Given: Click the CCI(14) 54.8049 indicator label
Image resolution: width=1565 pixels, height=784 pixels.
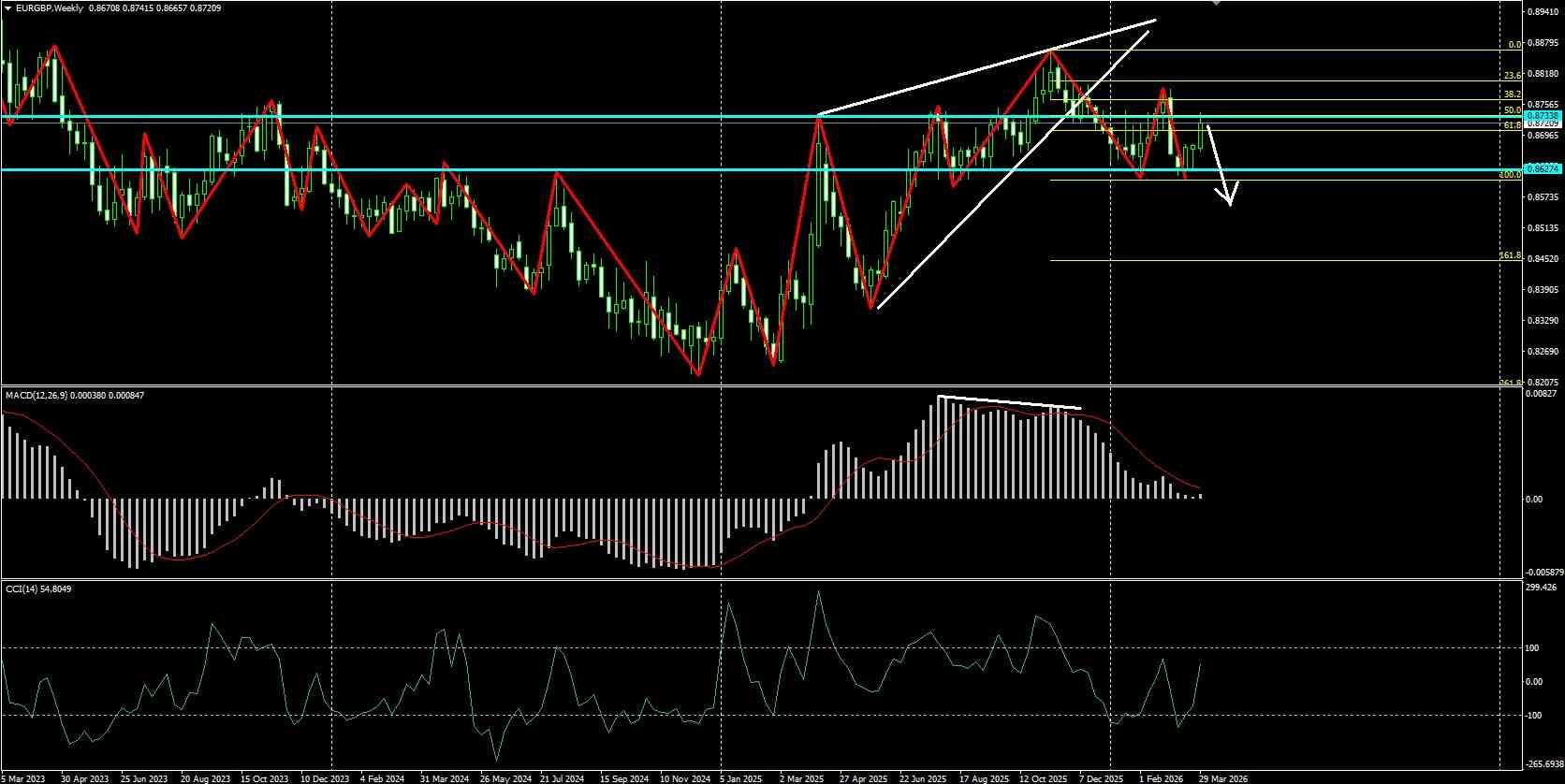Looking at the screenshot, I should 38,589.
